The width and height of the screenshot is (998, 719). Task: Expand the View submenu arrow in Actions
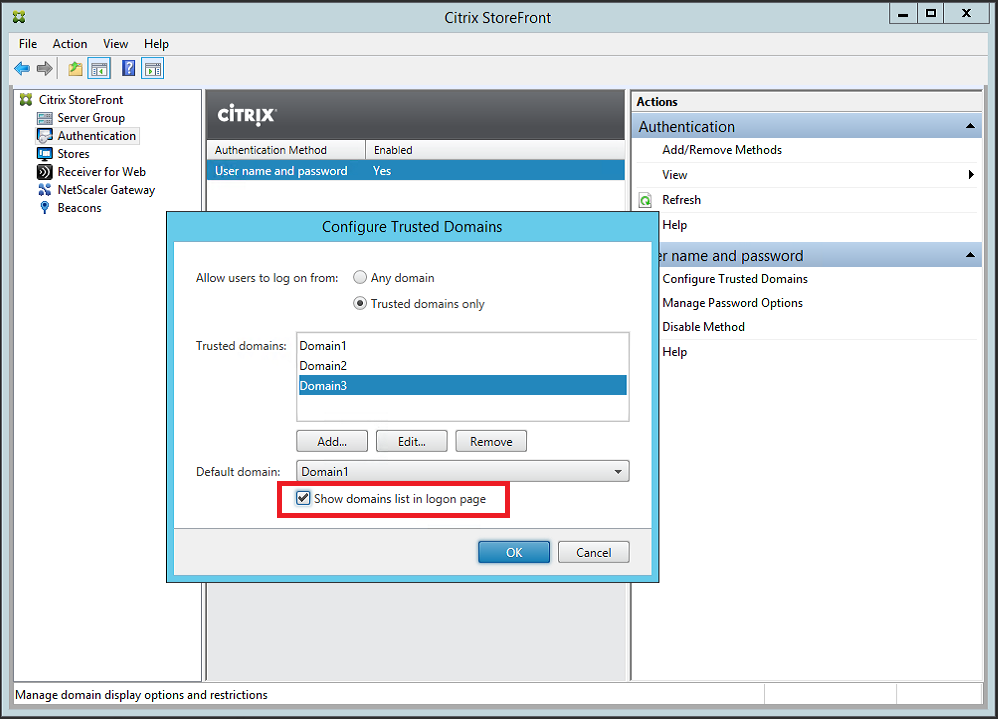972,175
